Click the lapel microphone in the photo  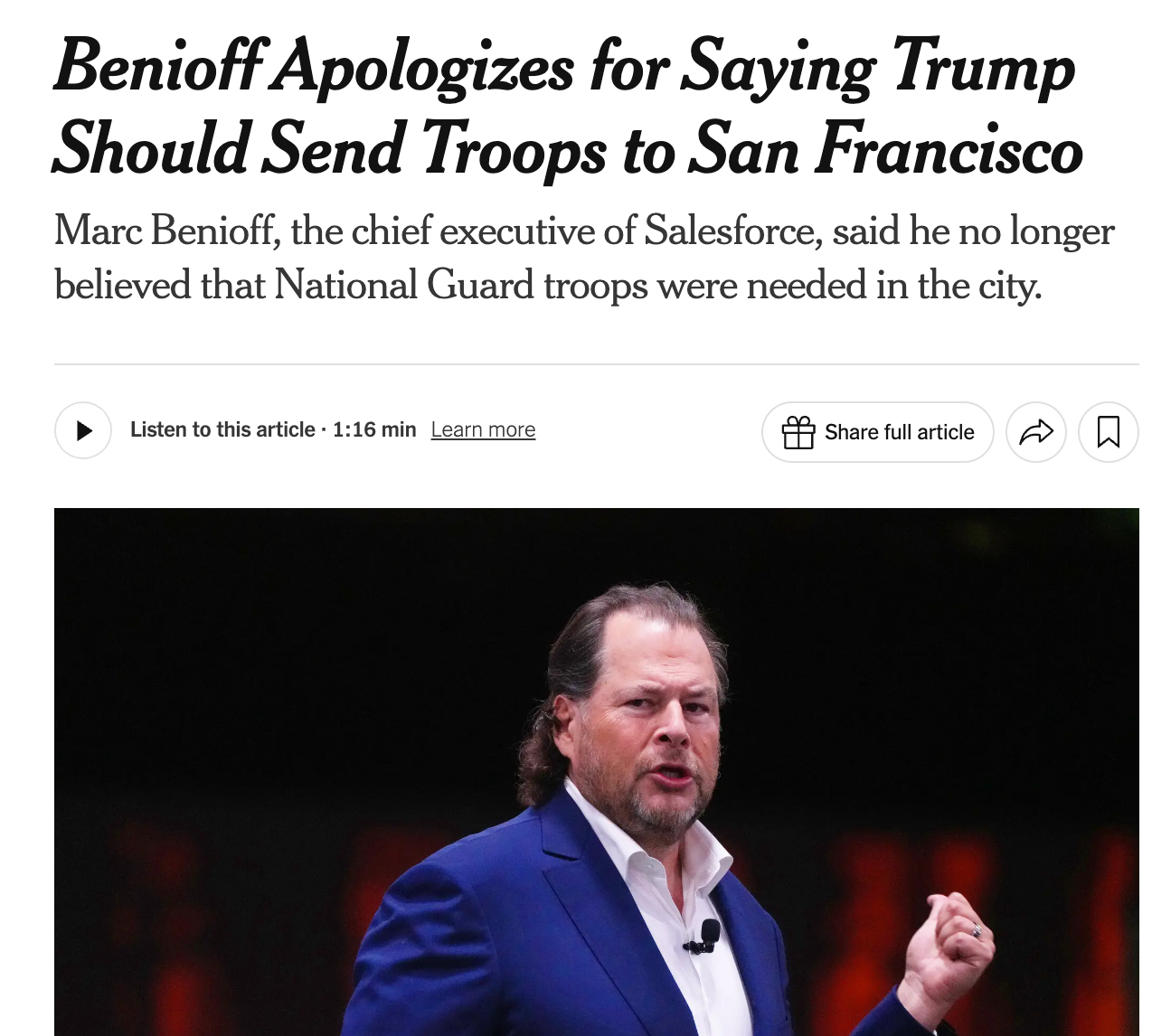click(703, 936)
